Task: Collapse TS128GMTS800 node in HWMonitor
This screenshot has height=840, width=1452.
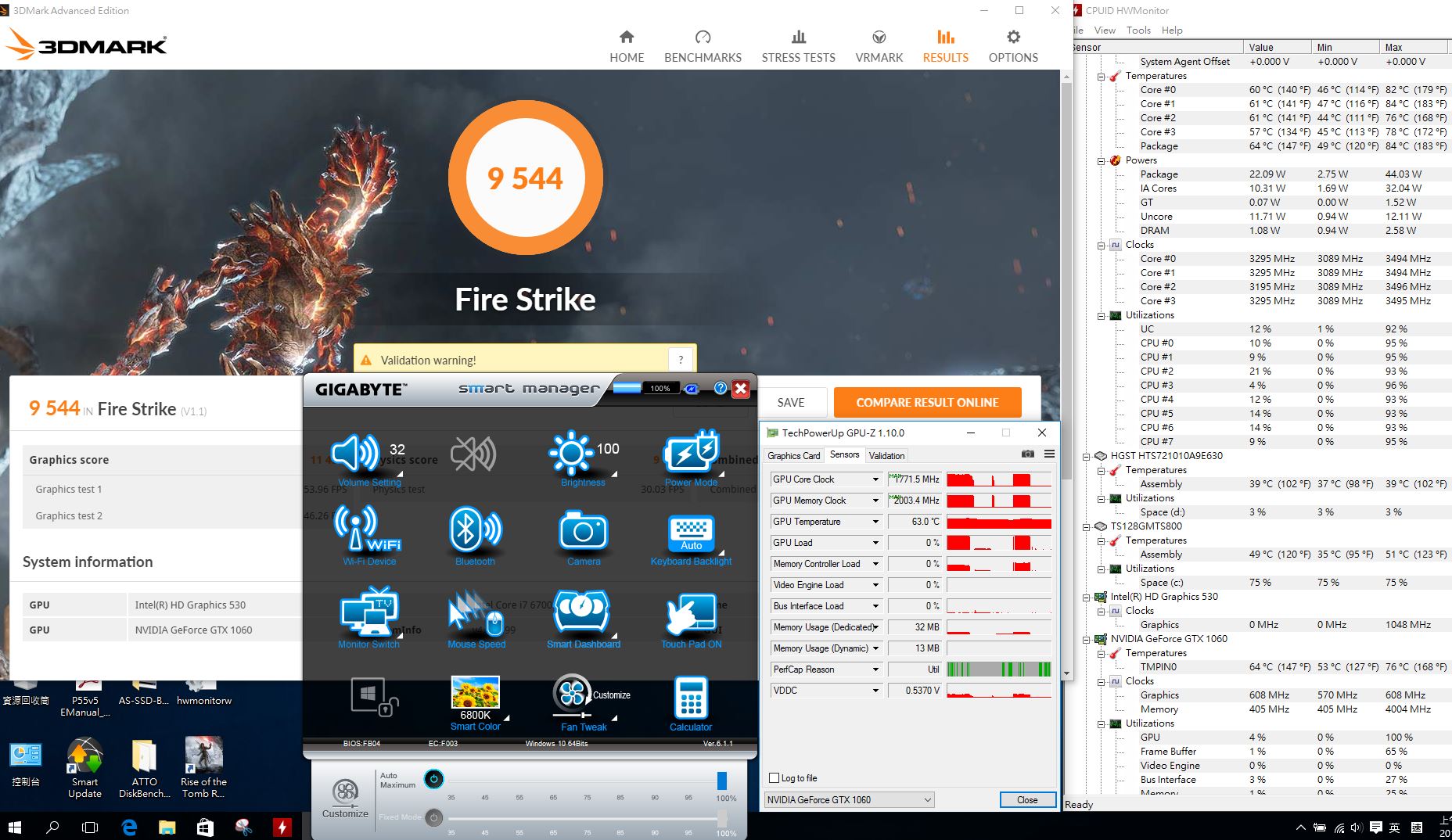Action: click(1087, 526)
